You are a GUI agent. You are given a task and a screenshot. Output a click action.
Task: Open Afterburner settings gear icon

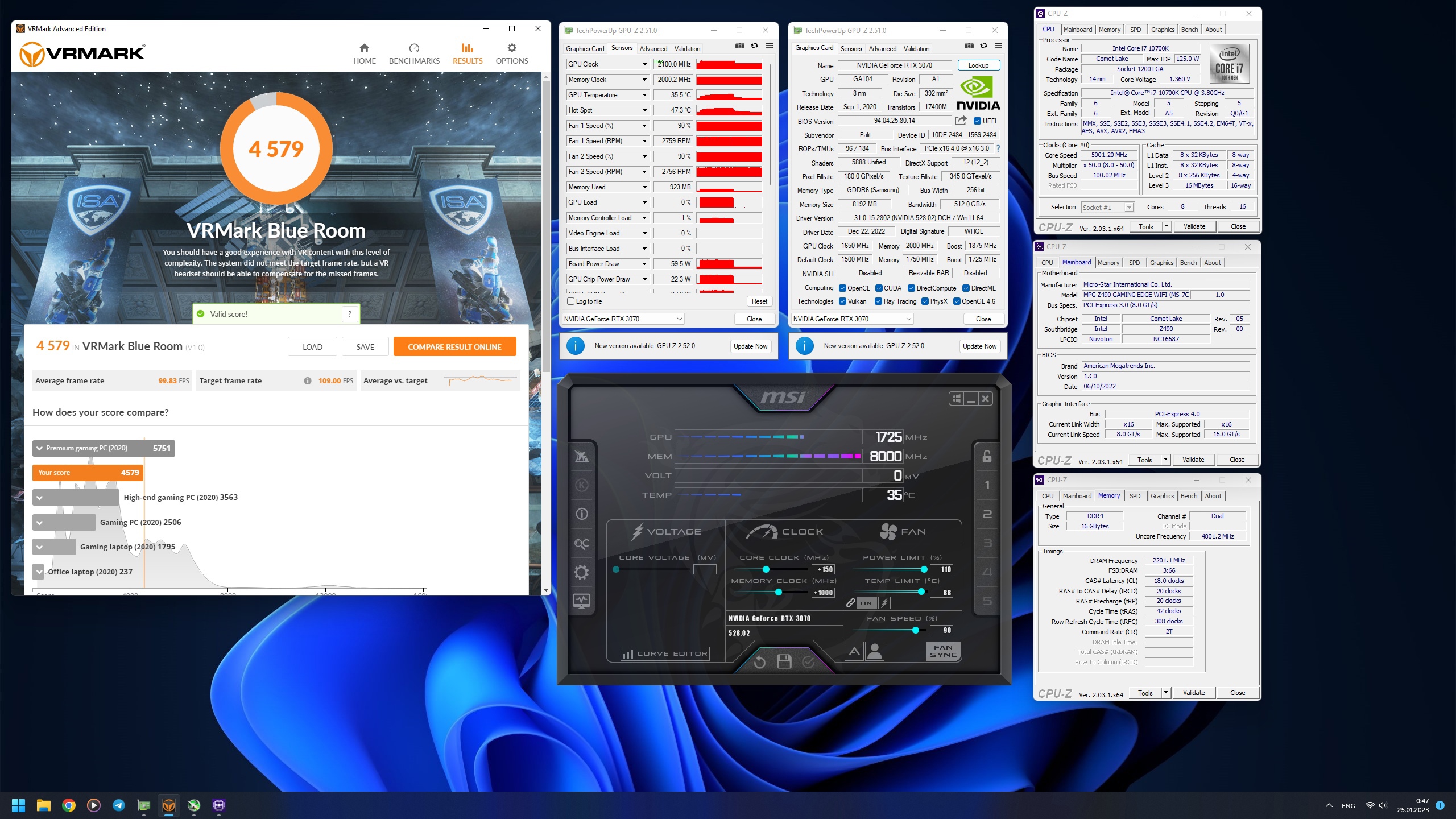[x=582, y=572]
